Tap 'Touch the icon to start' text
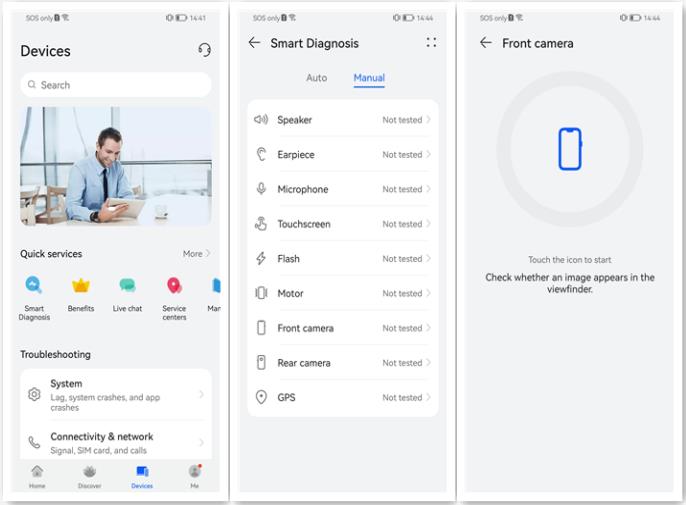 (x=570, y=260)
